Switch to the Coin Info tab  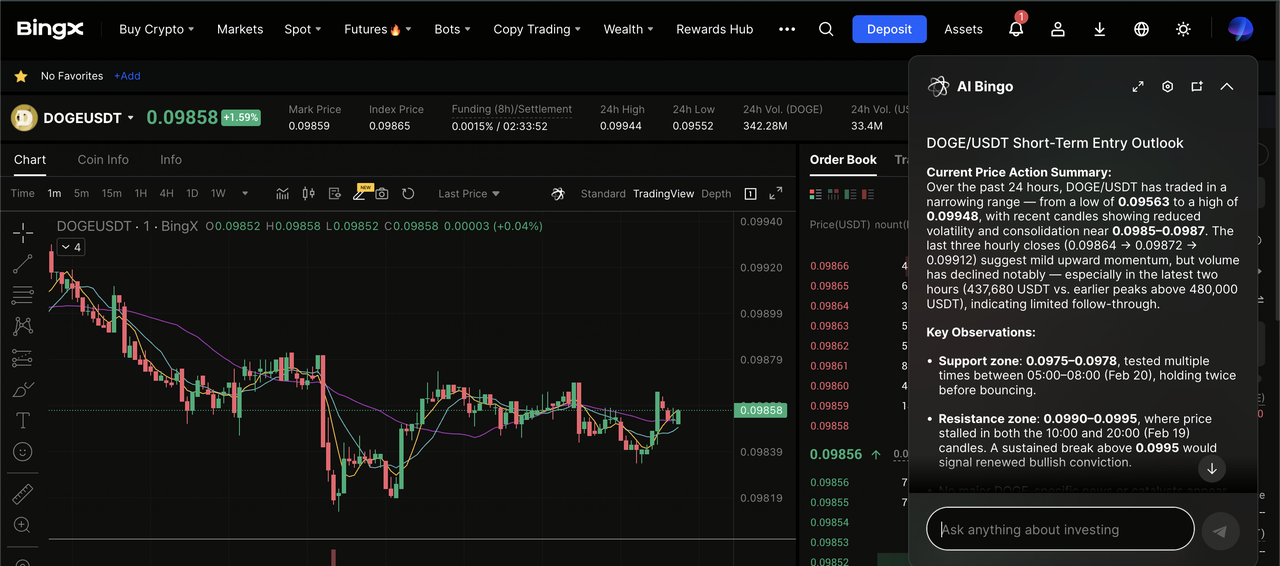click(x=103, y=160)
